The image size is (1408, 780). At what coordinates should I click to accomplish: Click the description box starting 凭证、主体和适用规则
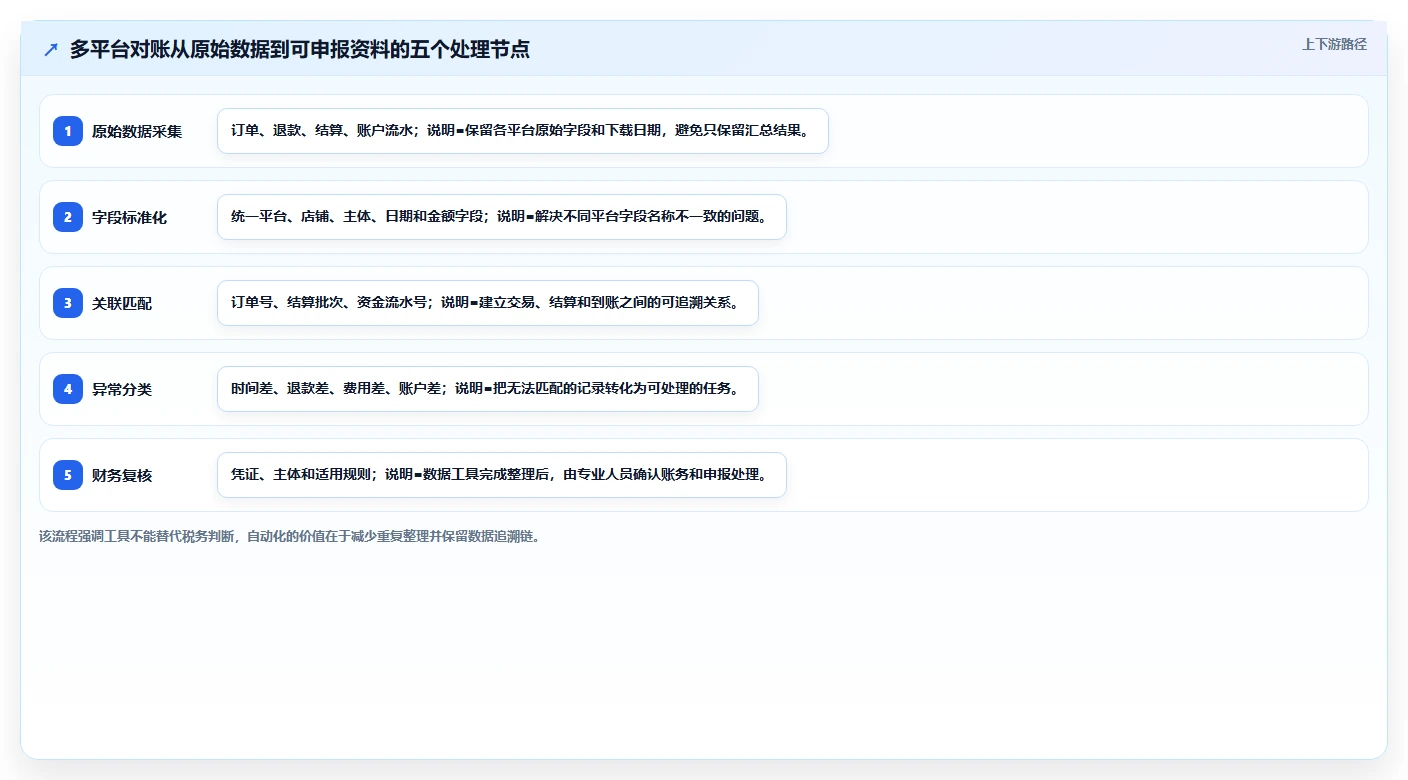[502, 475]
